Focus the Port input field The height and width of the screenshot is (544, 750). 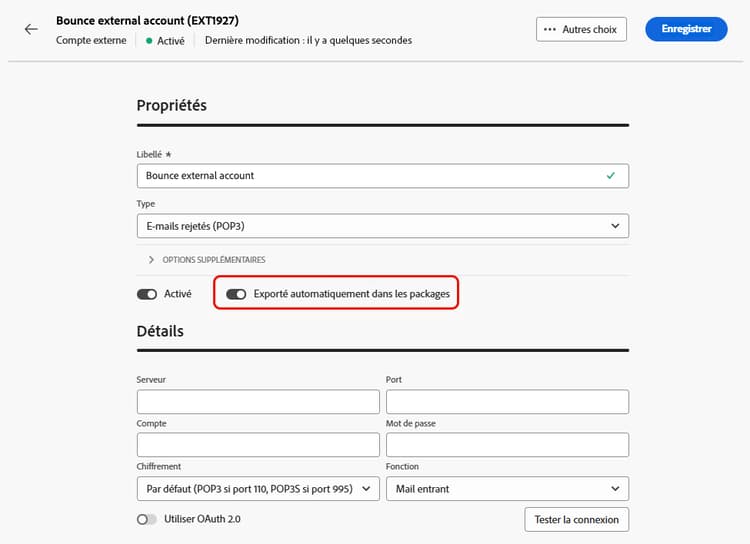(x=506, y=401)
